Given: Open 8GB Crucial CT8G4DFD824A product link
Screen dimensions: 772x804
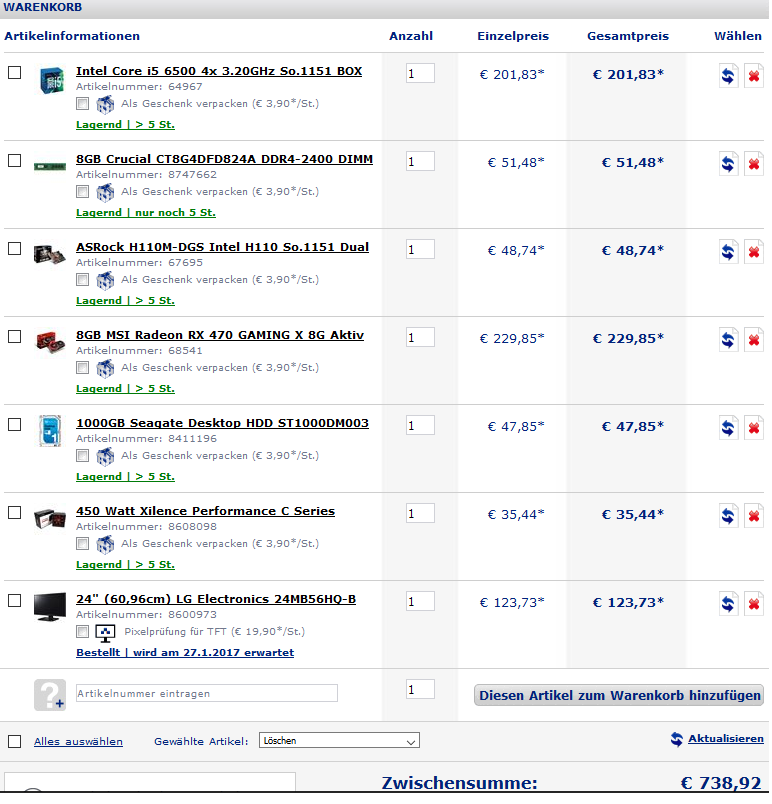Looking at the screenshot, I should 225,159.
